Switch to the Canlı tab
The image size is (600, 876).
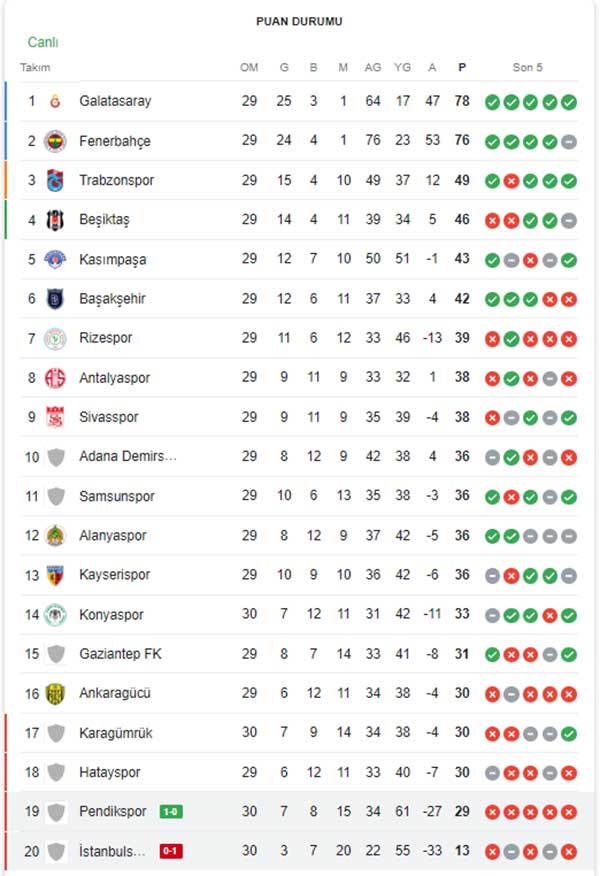click(x=43, y=42)
